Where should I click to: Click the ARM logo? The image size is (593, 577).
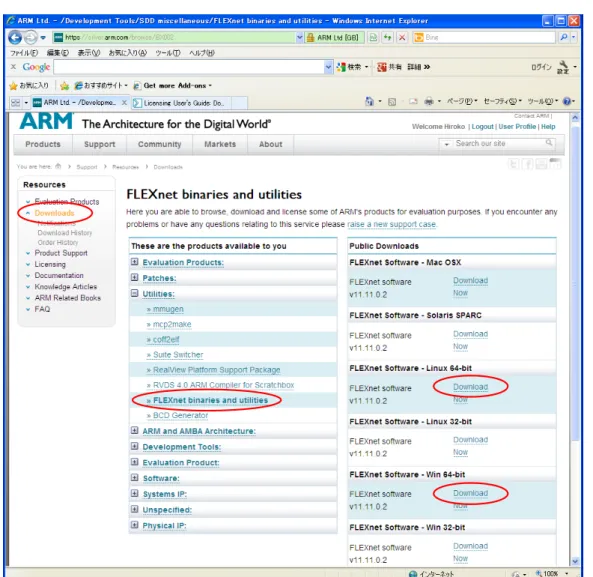point(46,121)
